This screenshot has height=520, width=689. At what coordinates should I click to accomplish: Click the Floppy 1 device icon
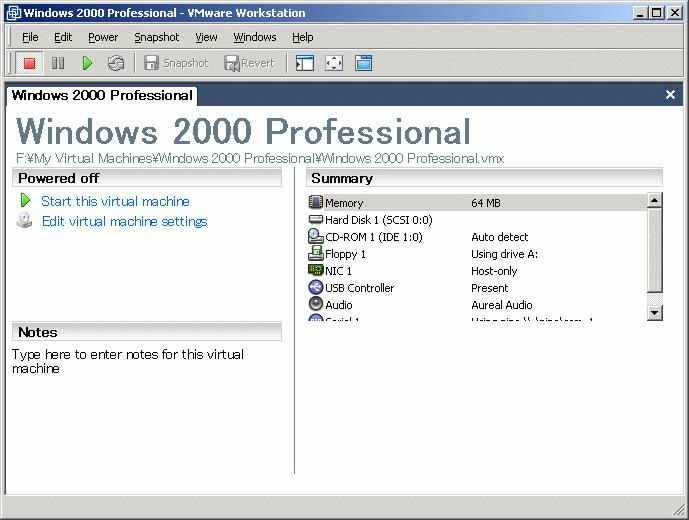(315, 253)
